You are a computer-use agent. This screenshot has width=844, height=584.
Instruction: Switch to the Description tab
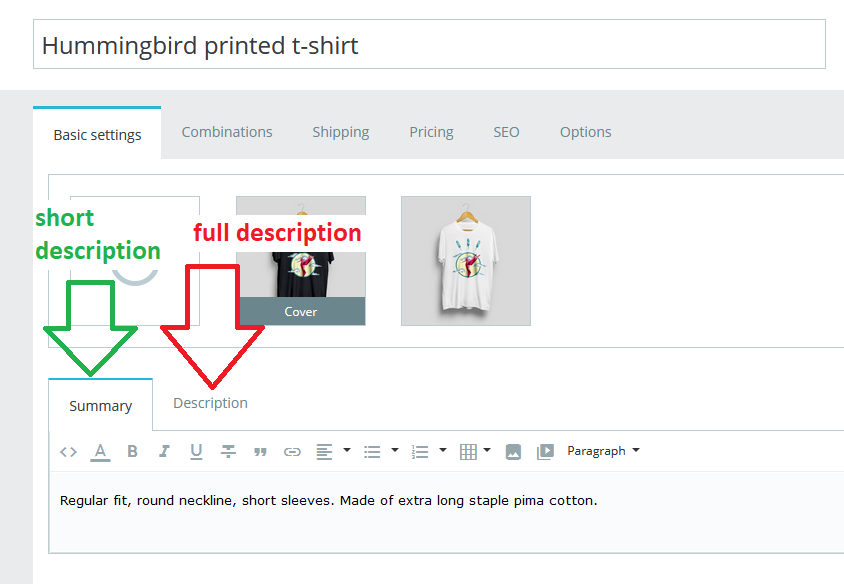[210, 403]
